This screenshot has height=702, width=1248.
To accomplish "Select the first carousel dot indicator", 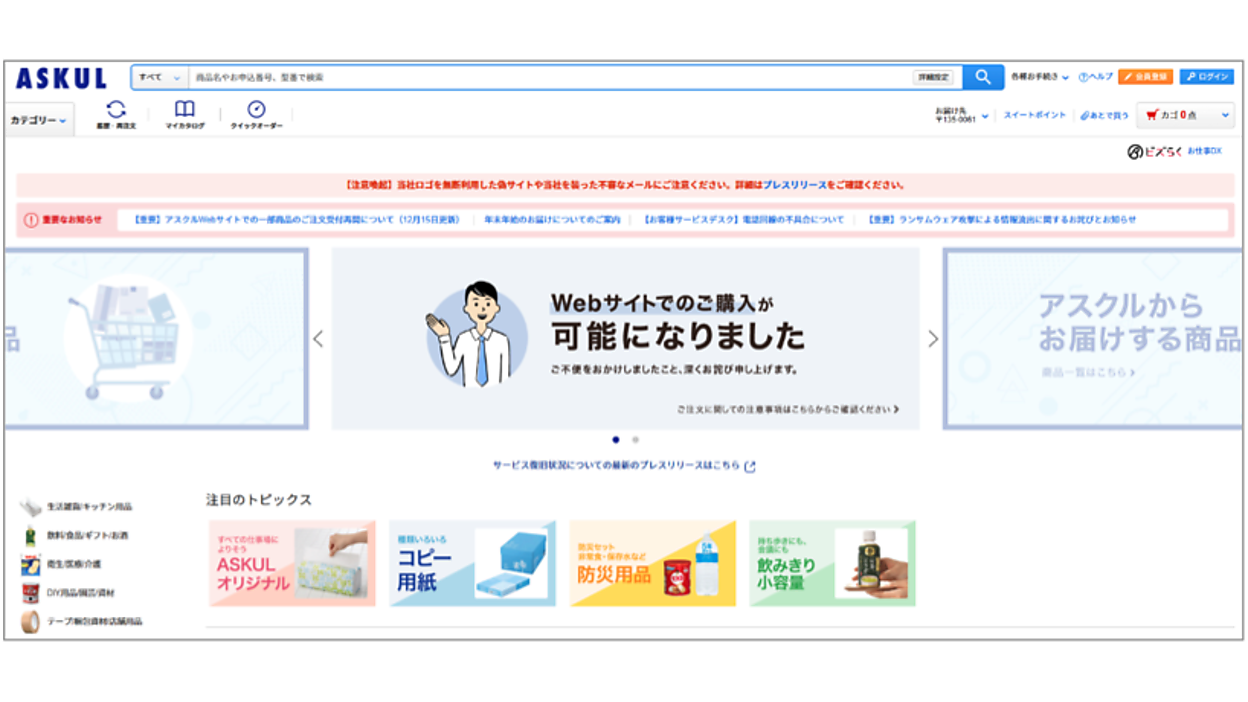I will pos(615,439).
